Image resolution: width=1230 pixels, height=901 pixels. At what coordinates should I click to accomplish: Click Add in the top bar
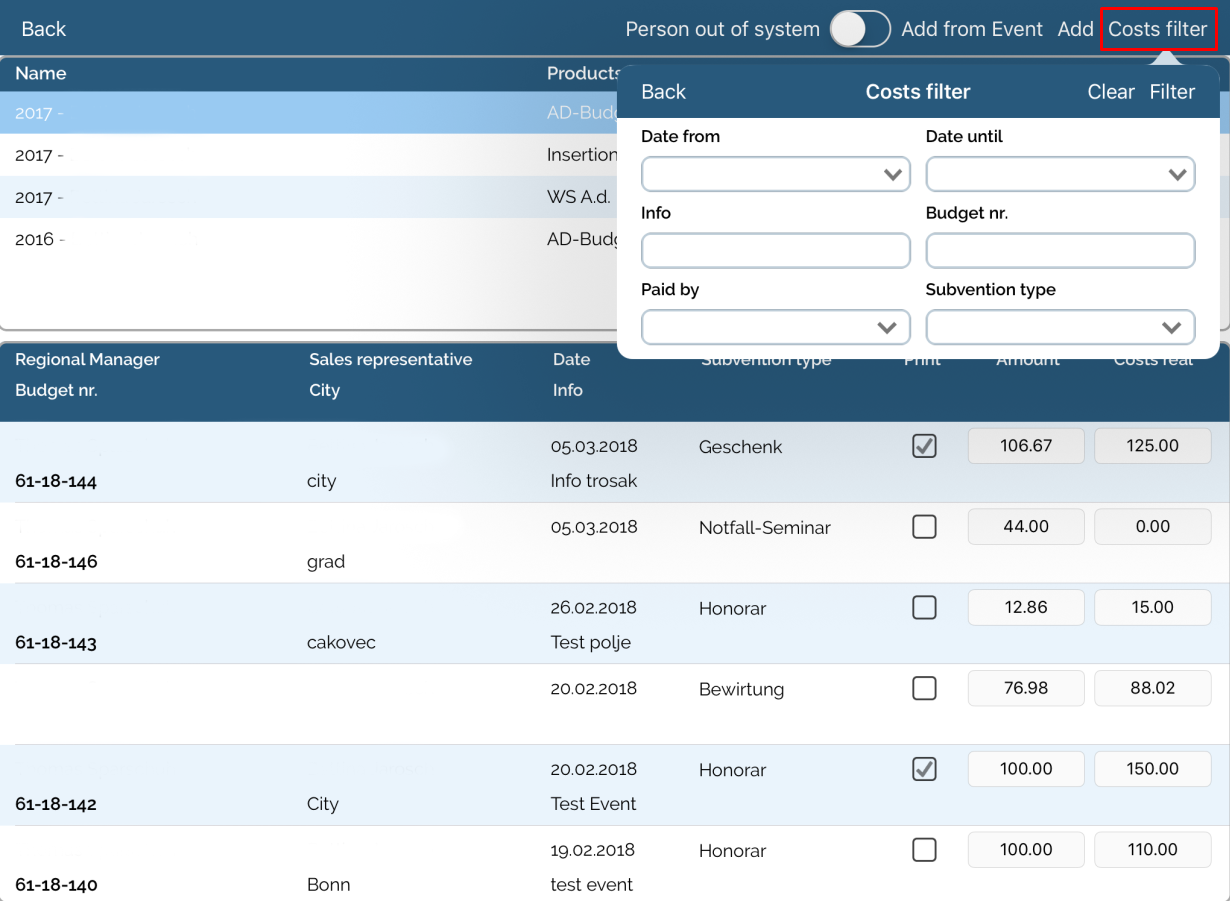(x=1076, y=29)
